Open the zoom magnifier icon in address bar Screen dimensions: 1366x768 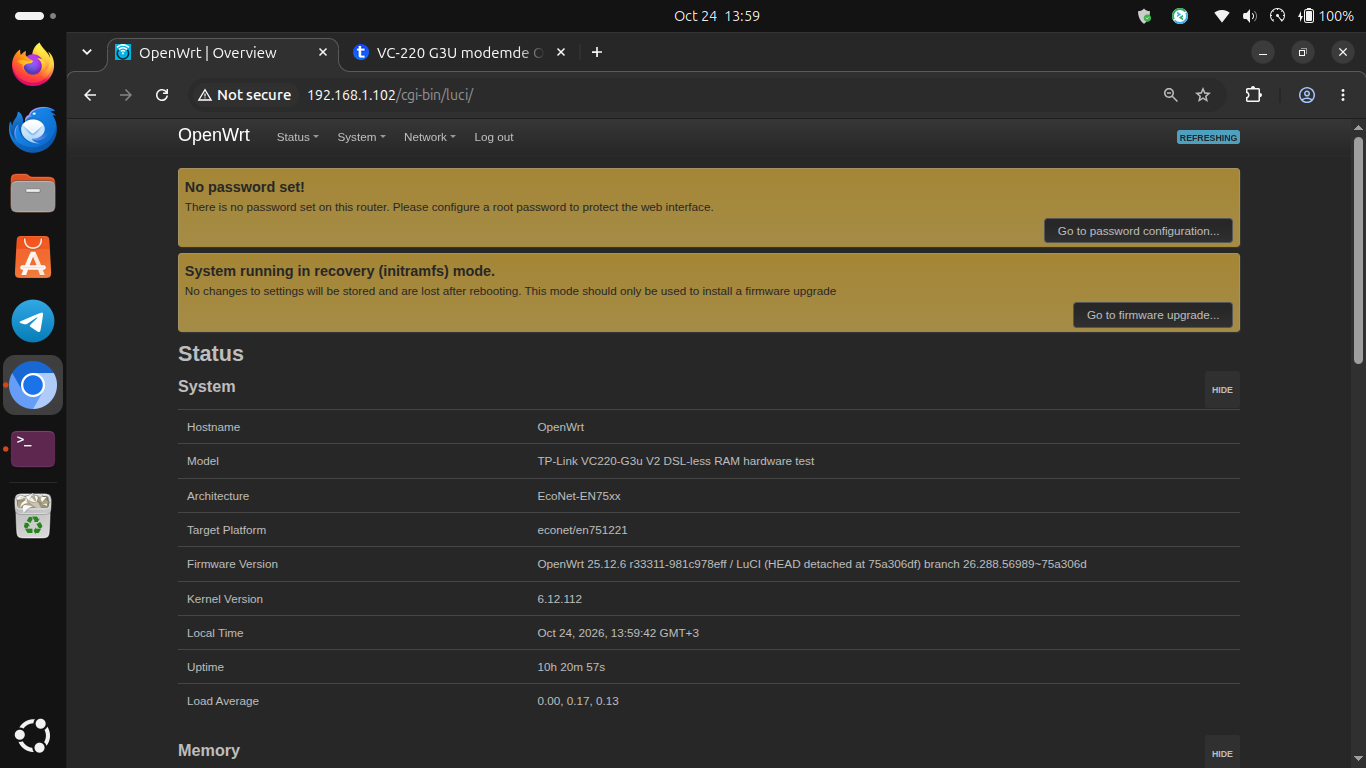pyautogui.click(x=1171, y=95)
